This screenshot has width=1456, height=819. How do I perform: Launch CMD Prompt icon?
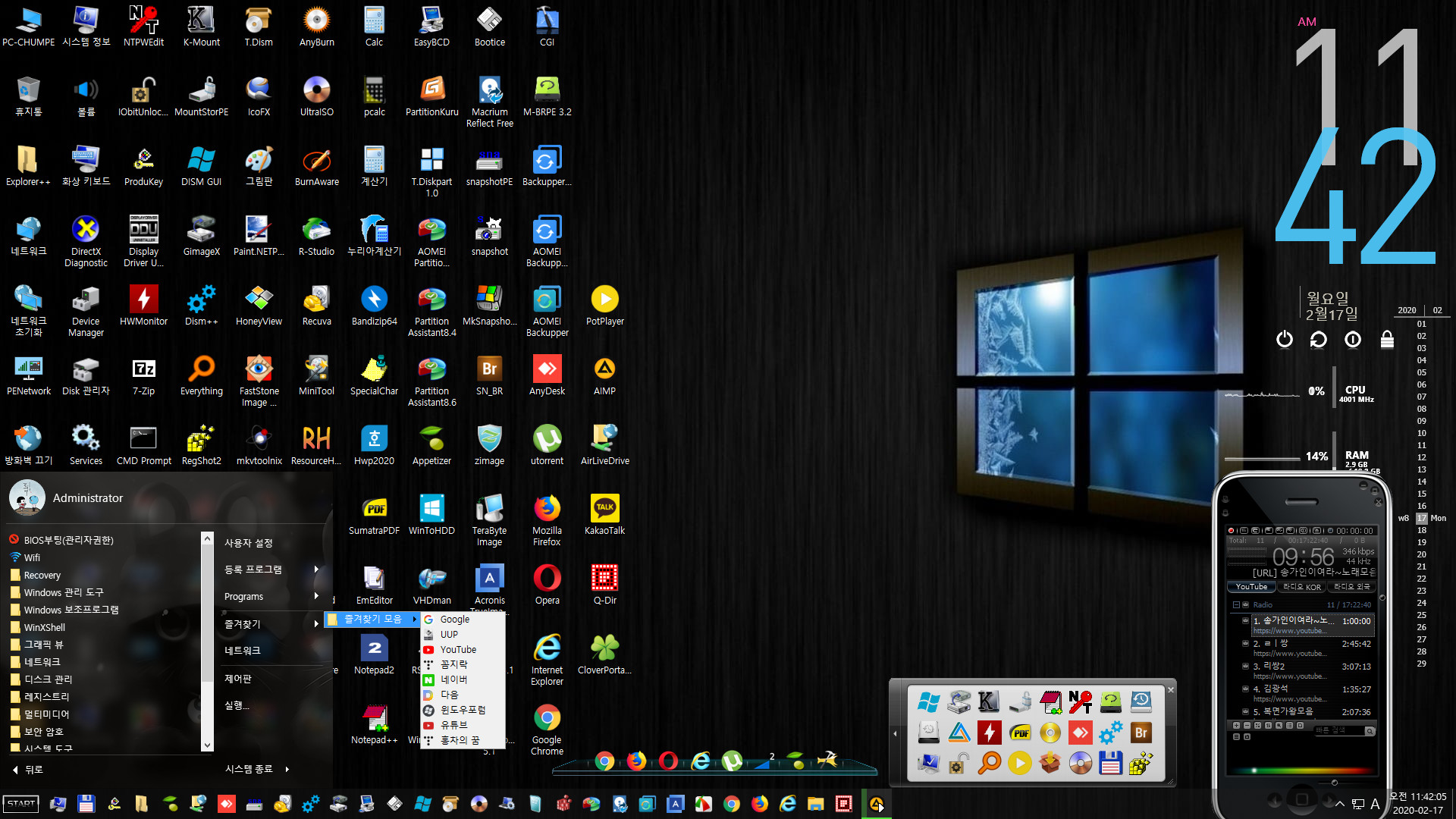(x=143, y=444)
